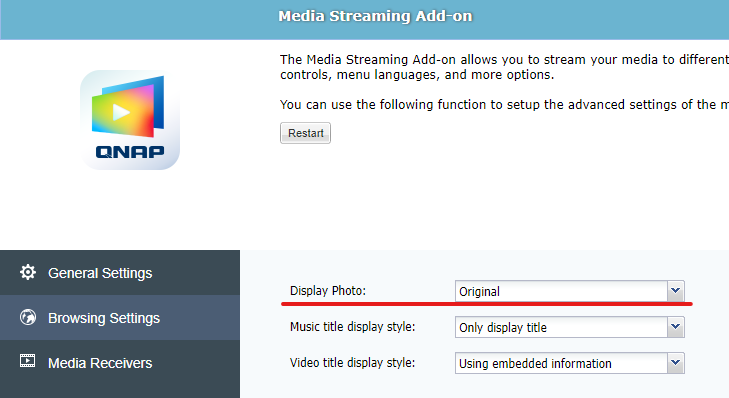This screenshot has height=398, width=729.
Task: Click the QNAP wordmark under the logo
Action: click(x=130, y=152)
